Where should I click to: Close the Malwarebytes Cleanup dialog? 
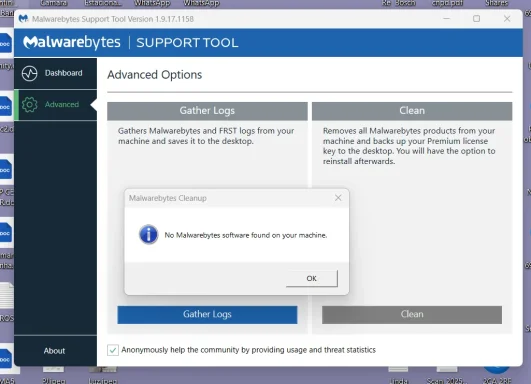point(338,198)
